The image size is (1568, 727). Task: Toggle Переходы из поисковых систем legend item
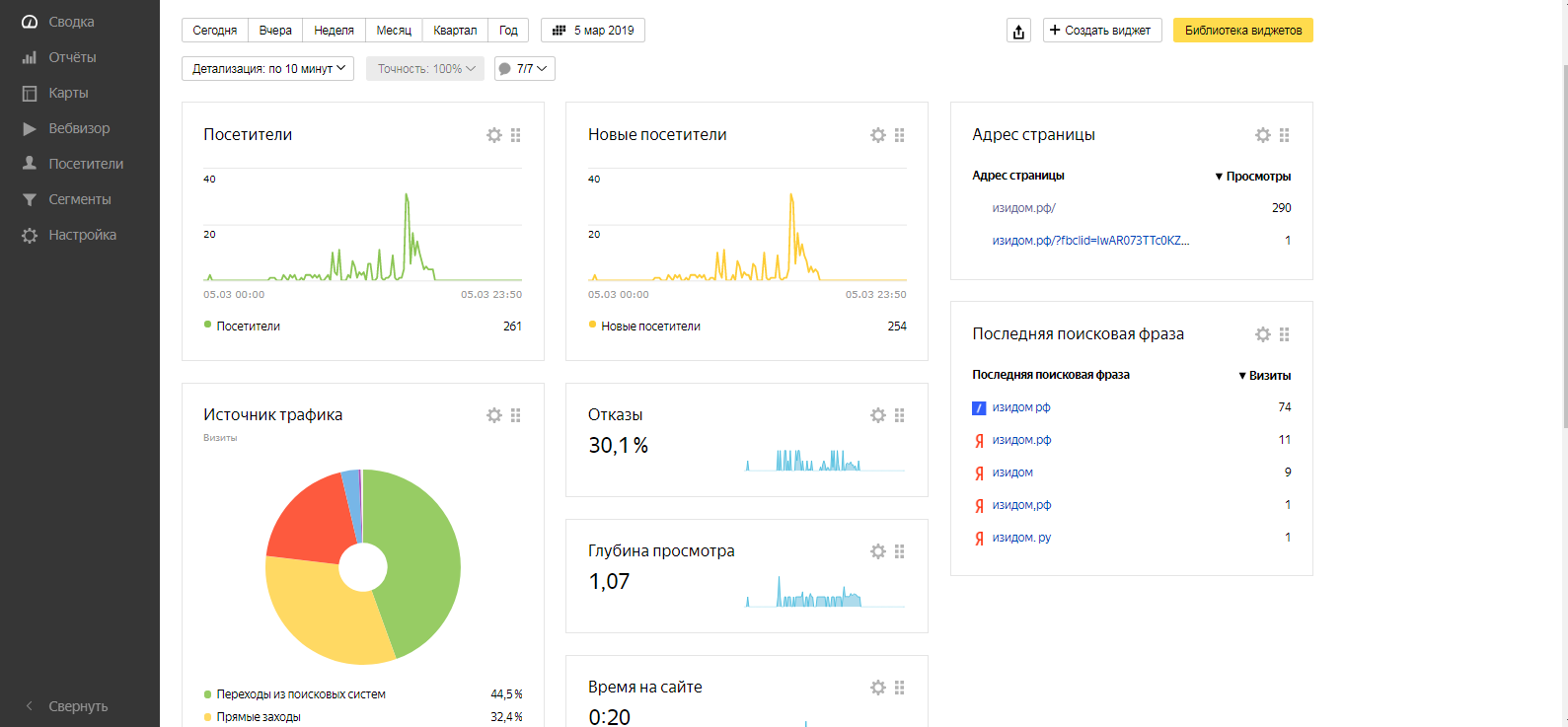coord(300,693)
